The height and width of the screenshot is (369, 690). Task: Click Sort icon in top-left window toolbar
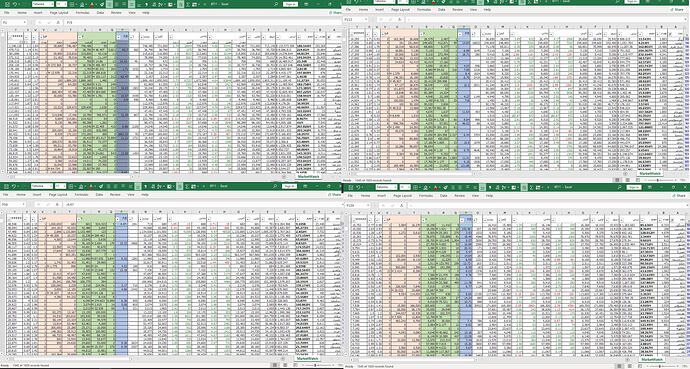coord(160,4)
